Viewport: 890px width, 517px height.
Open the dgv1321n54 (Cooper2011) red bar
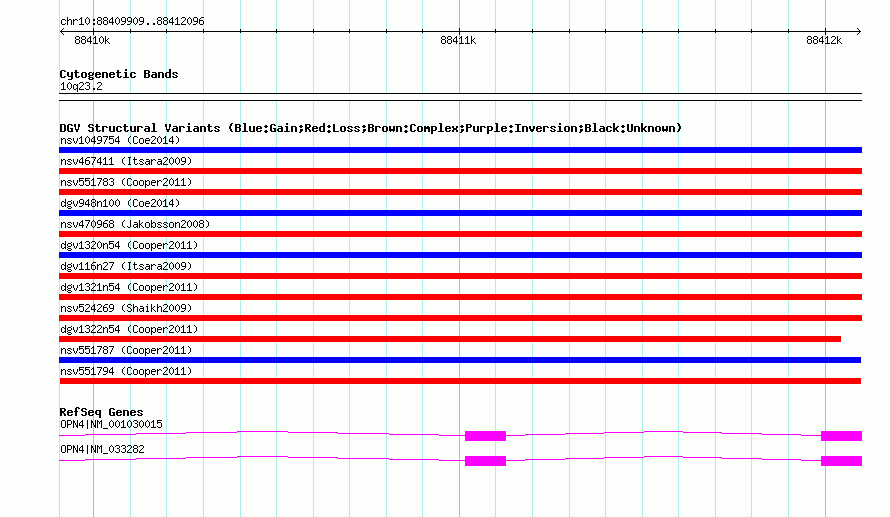(x=460, y=297)
